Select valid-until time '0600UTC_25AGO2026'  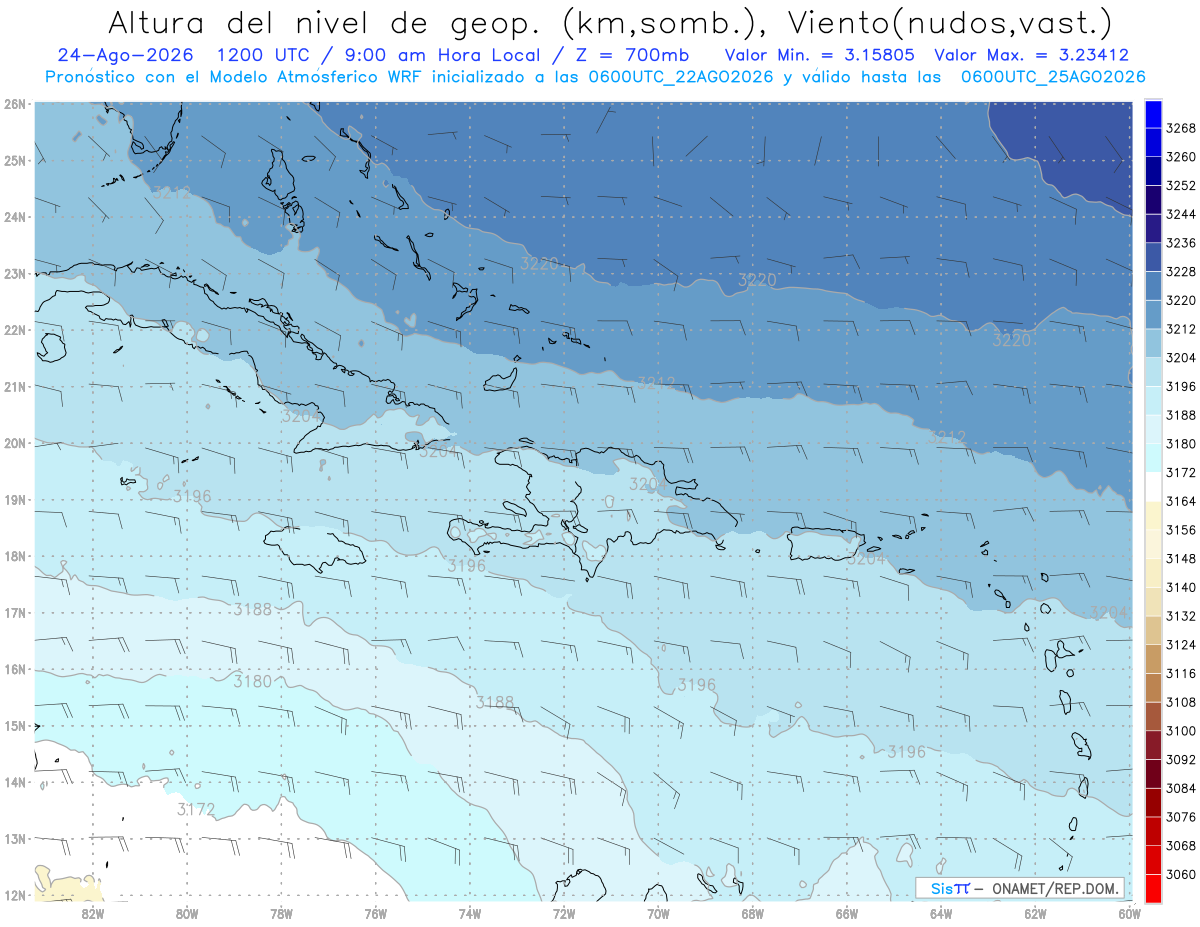[x=1053, y=77]
